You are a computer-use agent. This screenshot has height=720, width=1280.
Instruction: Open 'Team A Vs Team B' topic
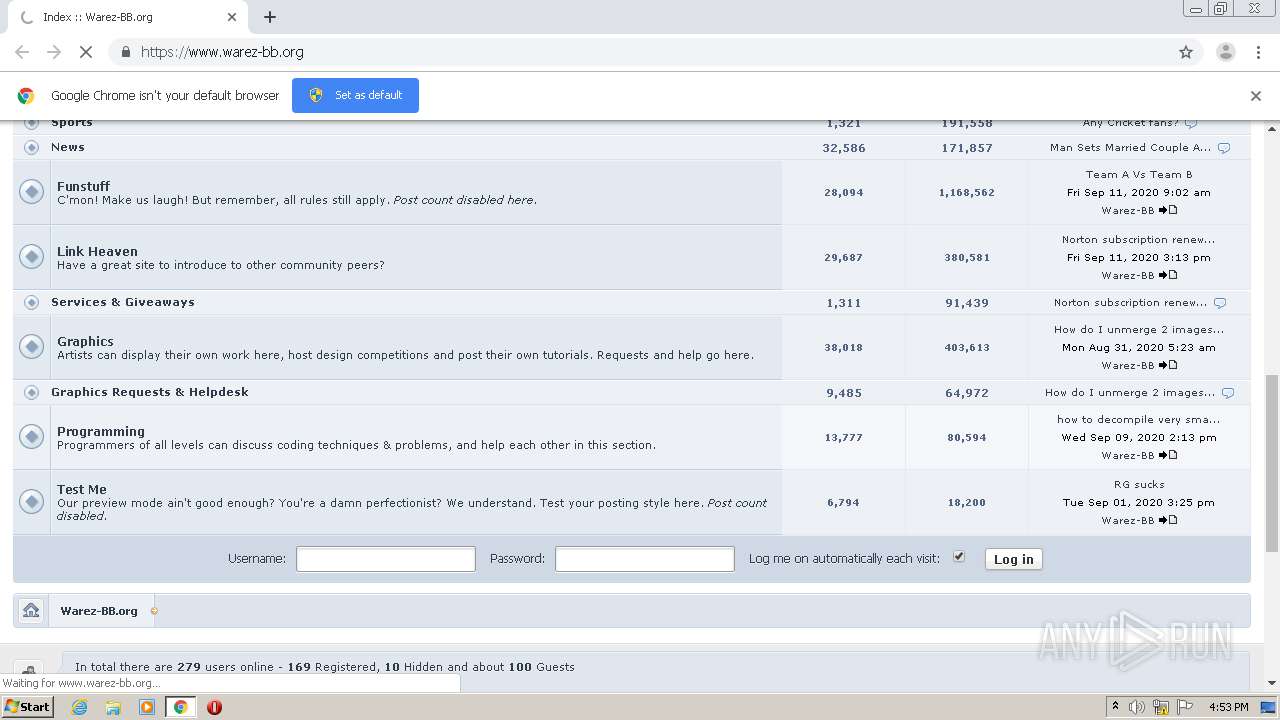(x=1139, y=174)
